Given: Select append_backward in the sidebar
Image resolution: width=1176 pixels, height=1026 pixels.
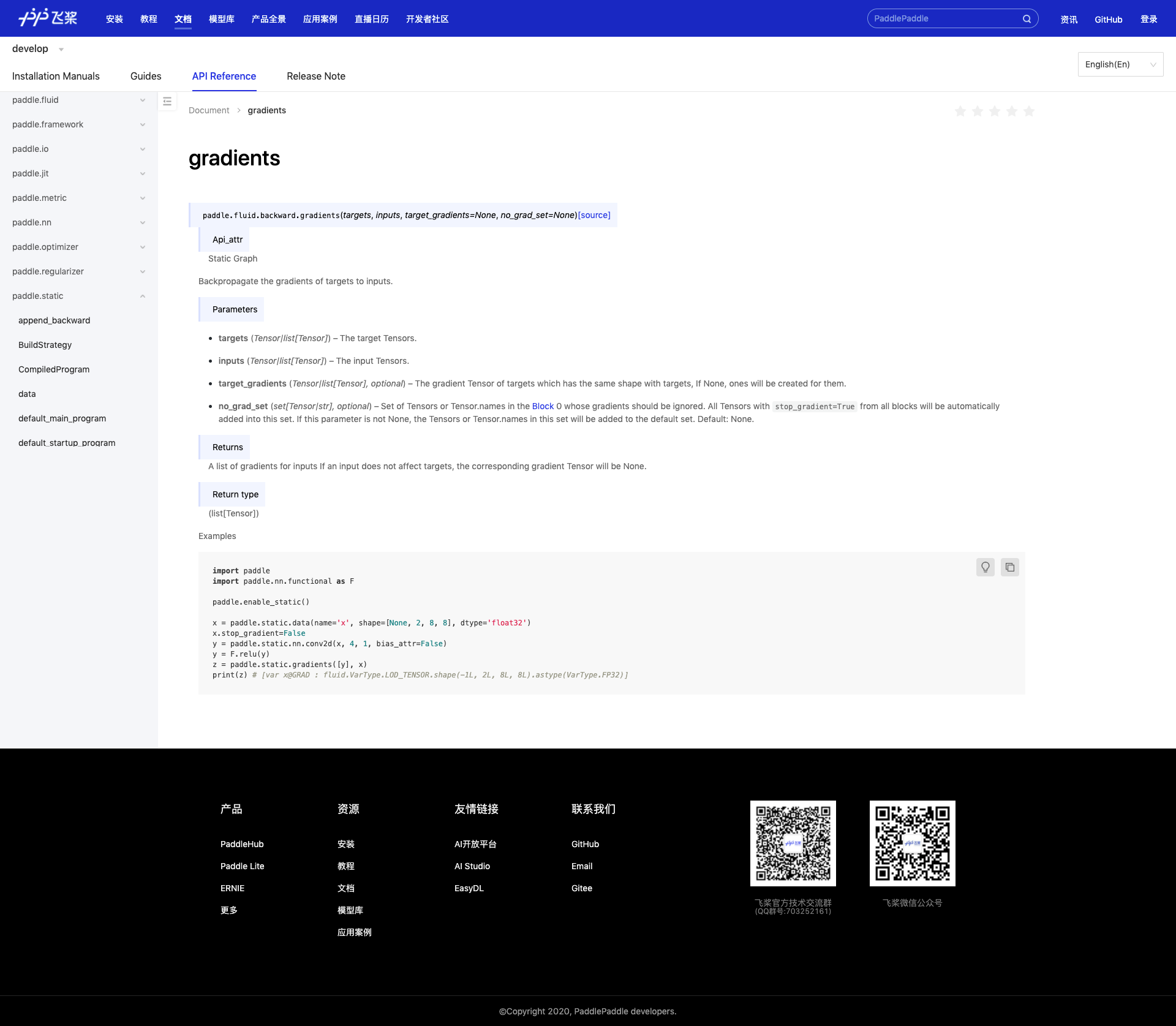Looking at the screenshot, I should (54, 320).
